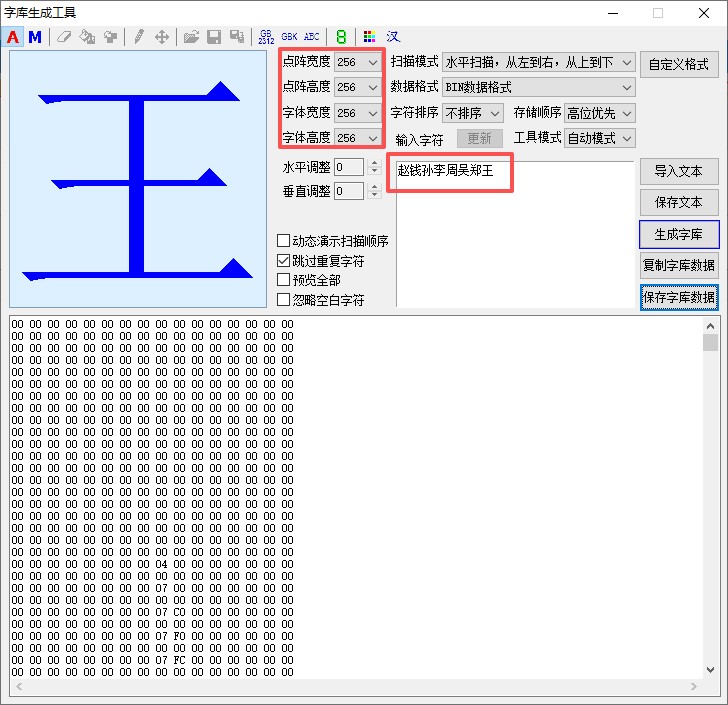Click the vertical scrollbar thumb in hex pane
This screenshot has width=728, height=705.
[710, 343]
